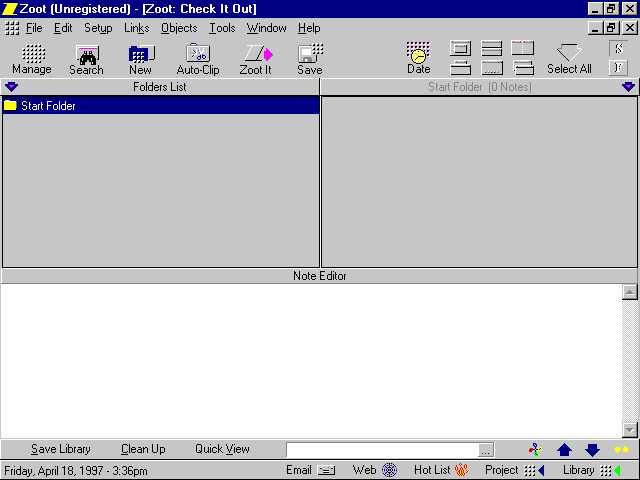Click the Email icon in status bar
Image resolution: width=640 pixels, height=480 pixels.
pyautogui.click(x=327, y=470)
